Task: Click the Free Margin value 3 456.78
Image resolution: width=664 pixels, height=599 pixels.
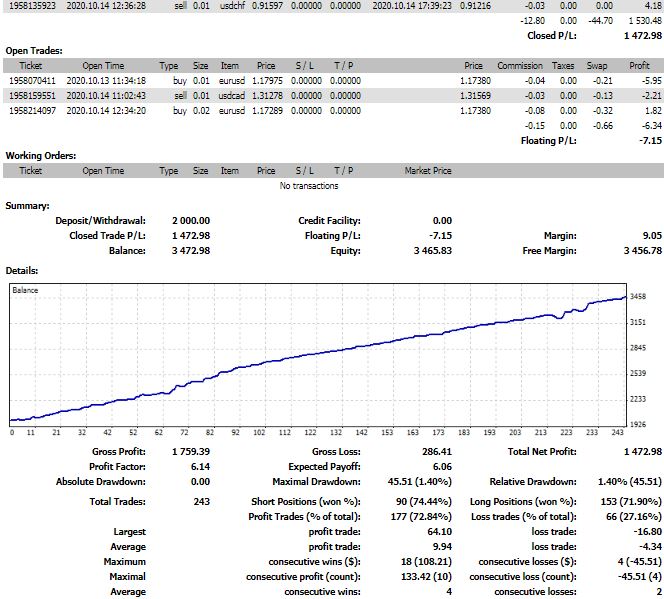Action: (642, 251)
